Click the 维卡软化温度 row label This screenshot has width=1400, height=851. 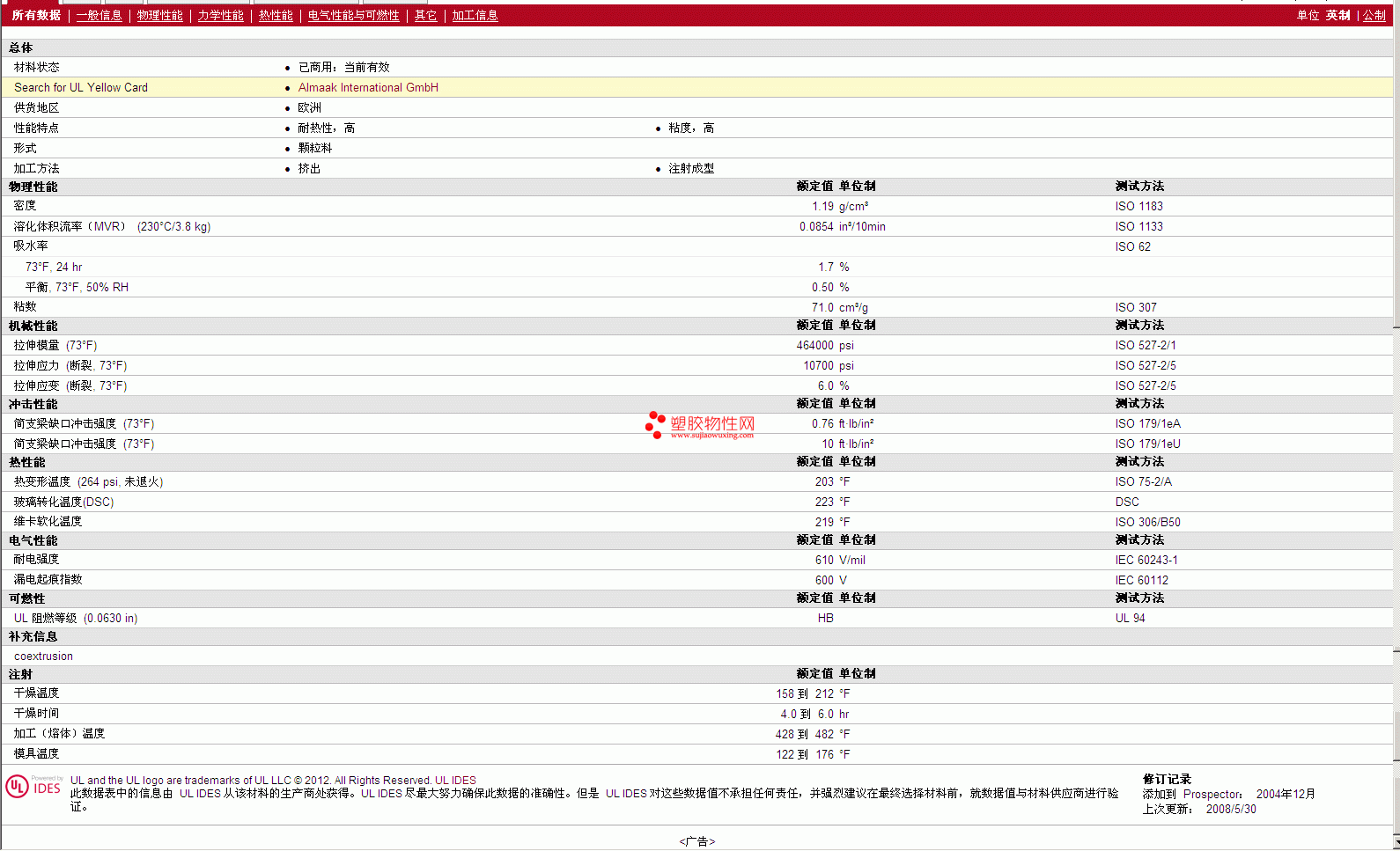coord(48,522)
